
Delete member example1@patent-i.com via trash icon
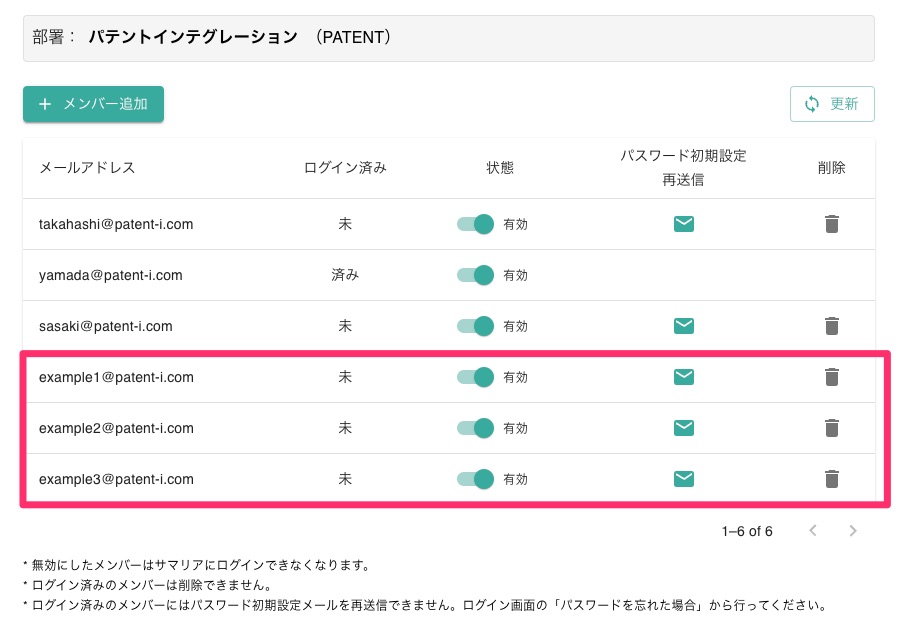tap(832, 377)
